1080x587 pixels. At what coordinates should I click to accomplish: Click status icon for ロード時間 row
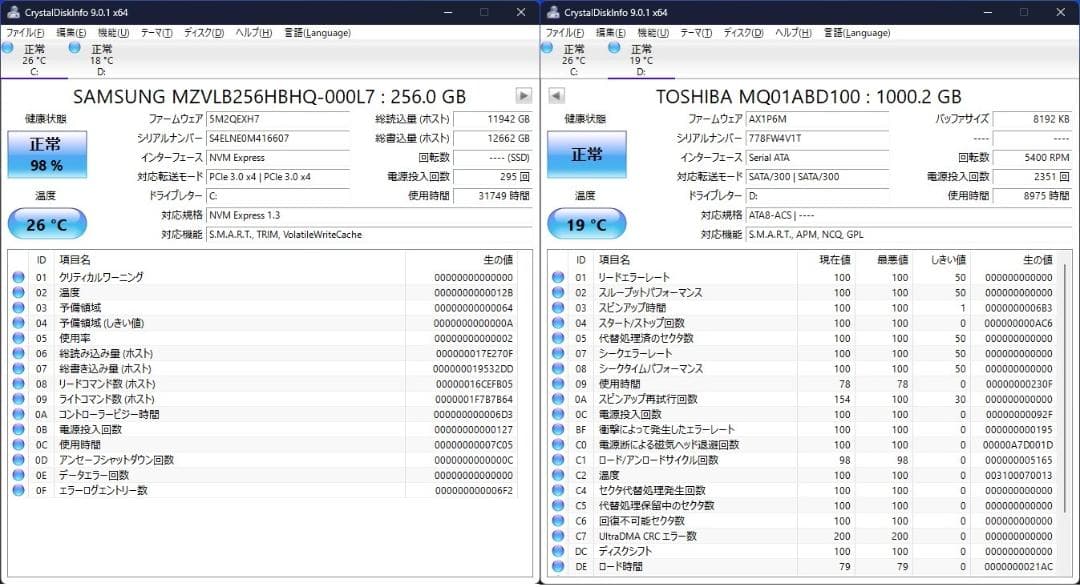click(558, 566)
